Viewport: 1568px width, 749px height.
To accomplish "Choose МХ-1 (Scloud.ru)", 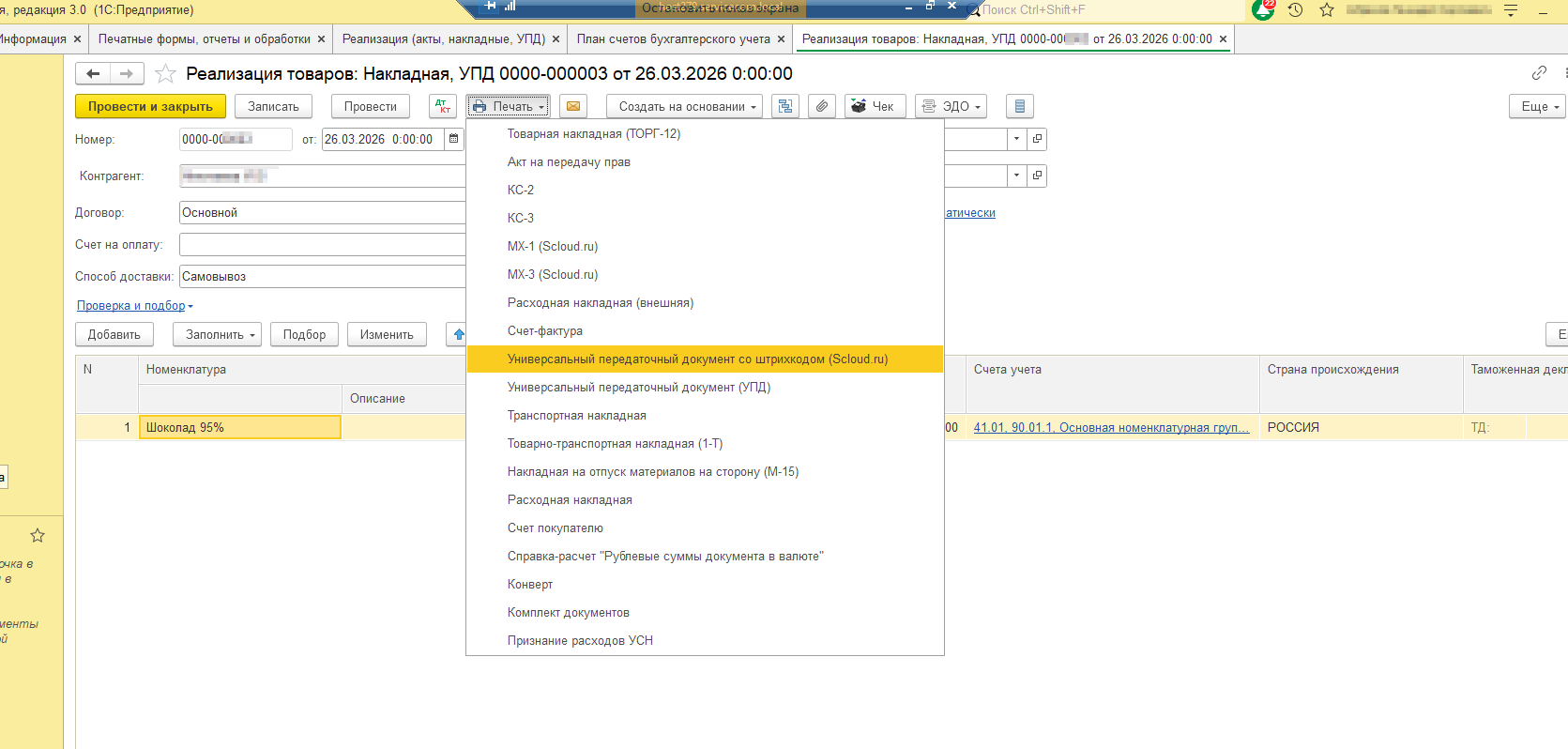I will (x=705, y=247).
